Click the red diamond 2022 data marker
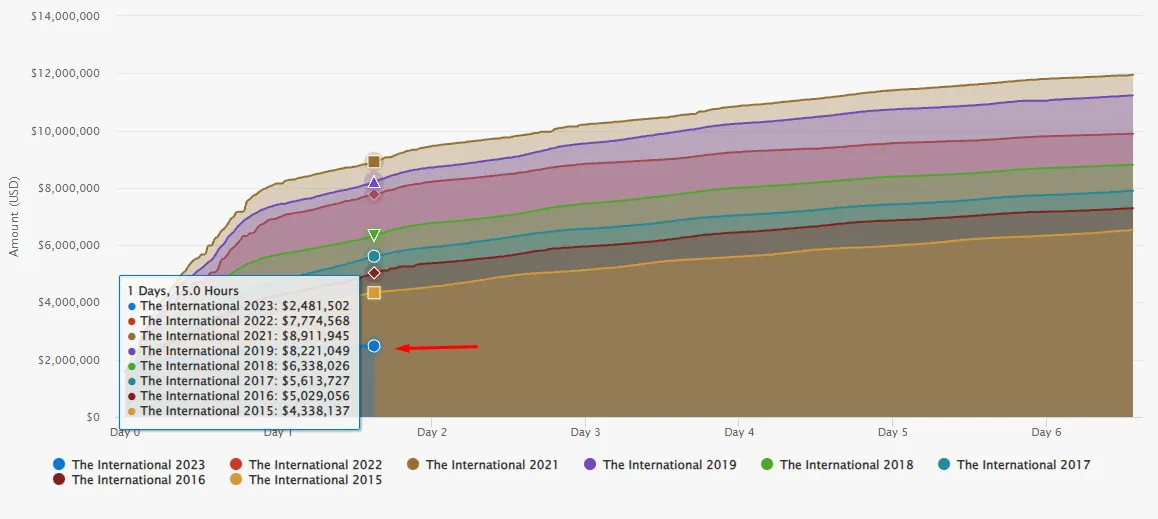Screen dimensions: 1158x519 [x=374, y=194]
